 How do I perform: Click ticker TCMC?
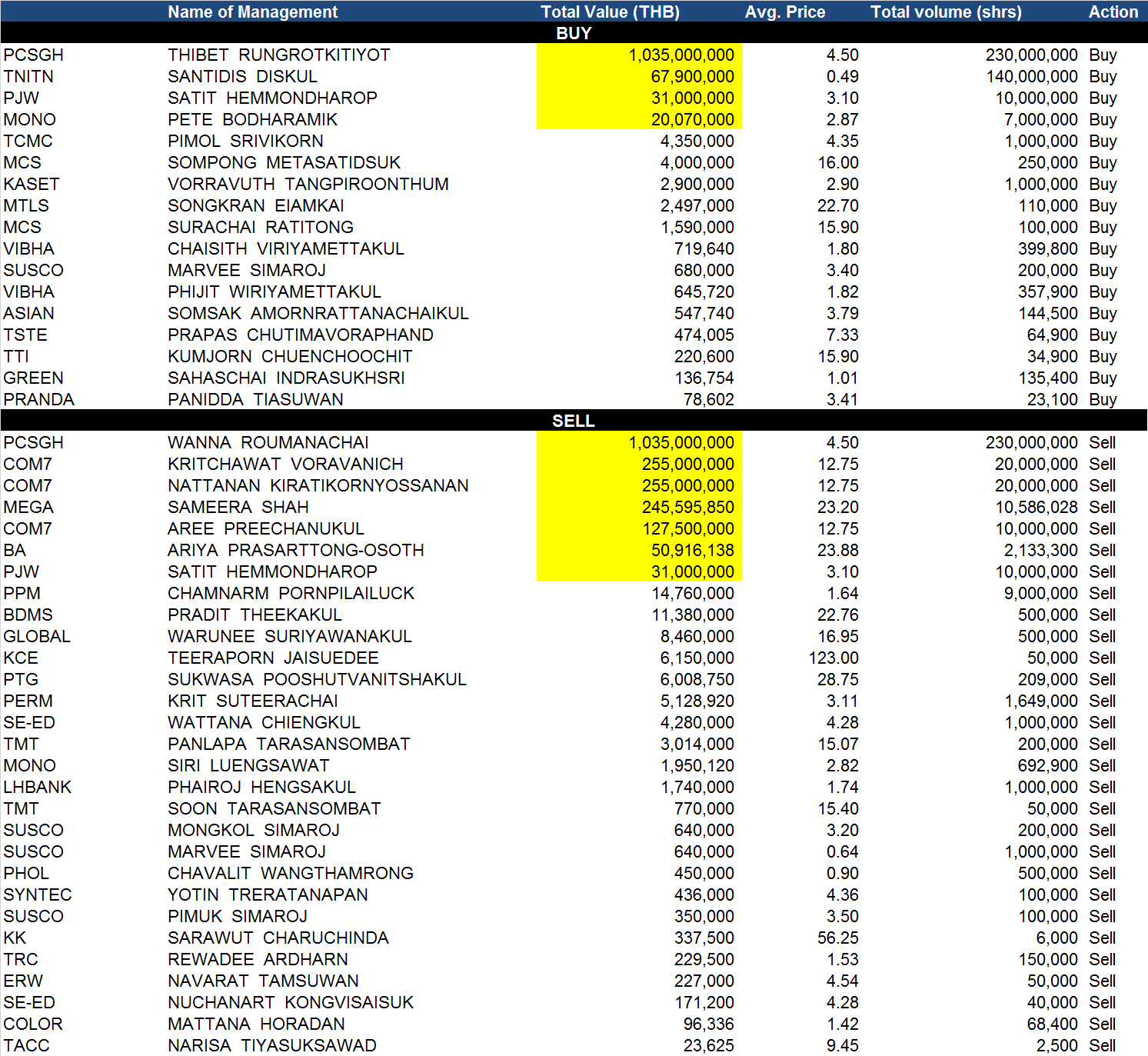28,141
